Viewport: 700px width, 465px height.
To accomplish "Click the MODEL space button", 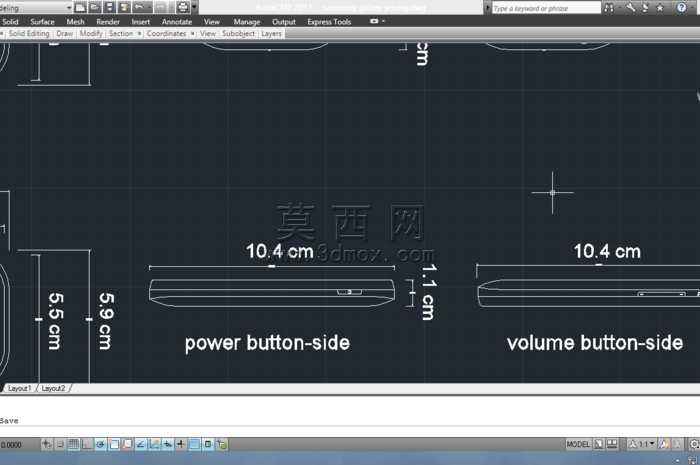I will (x=578, y=444).
